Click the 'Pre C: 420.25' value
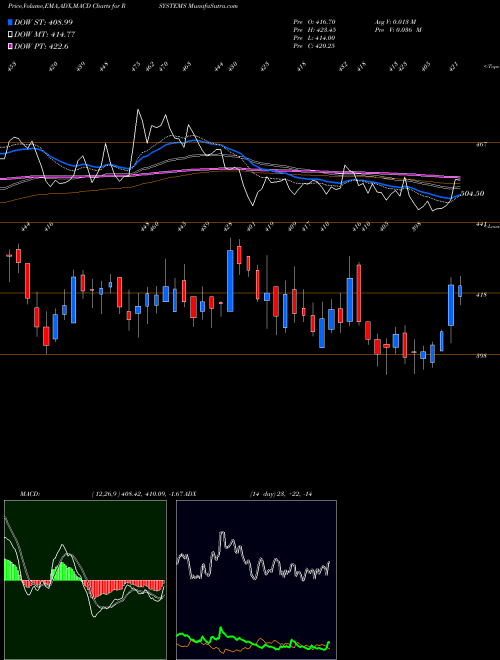The image size is (500, 660). click(x=314, y=46)
